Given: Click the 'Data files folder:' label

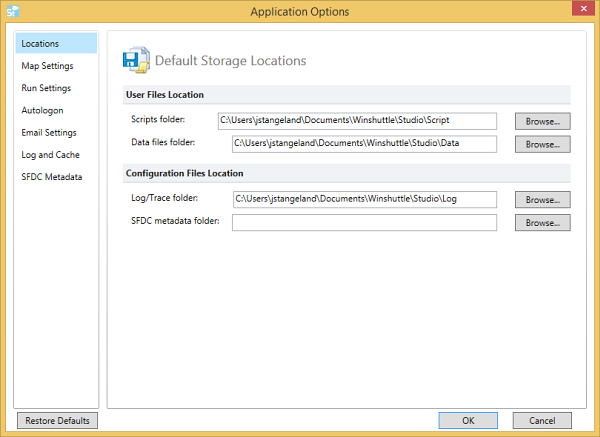Looking at the screenshot, I should point(163,142).
